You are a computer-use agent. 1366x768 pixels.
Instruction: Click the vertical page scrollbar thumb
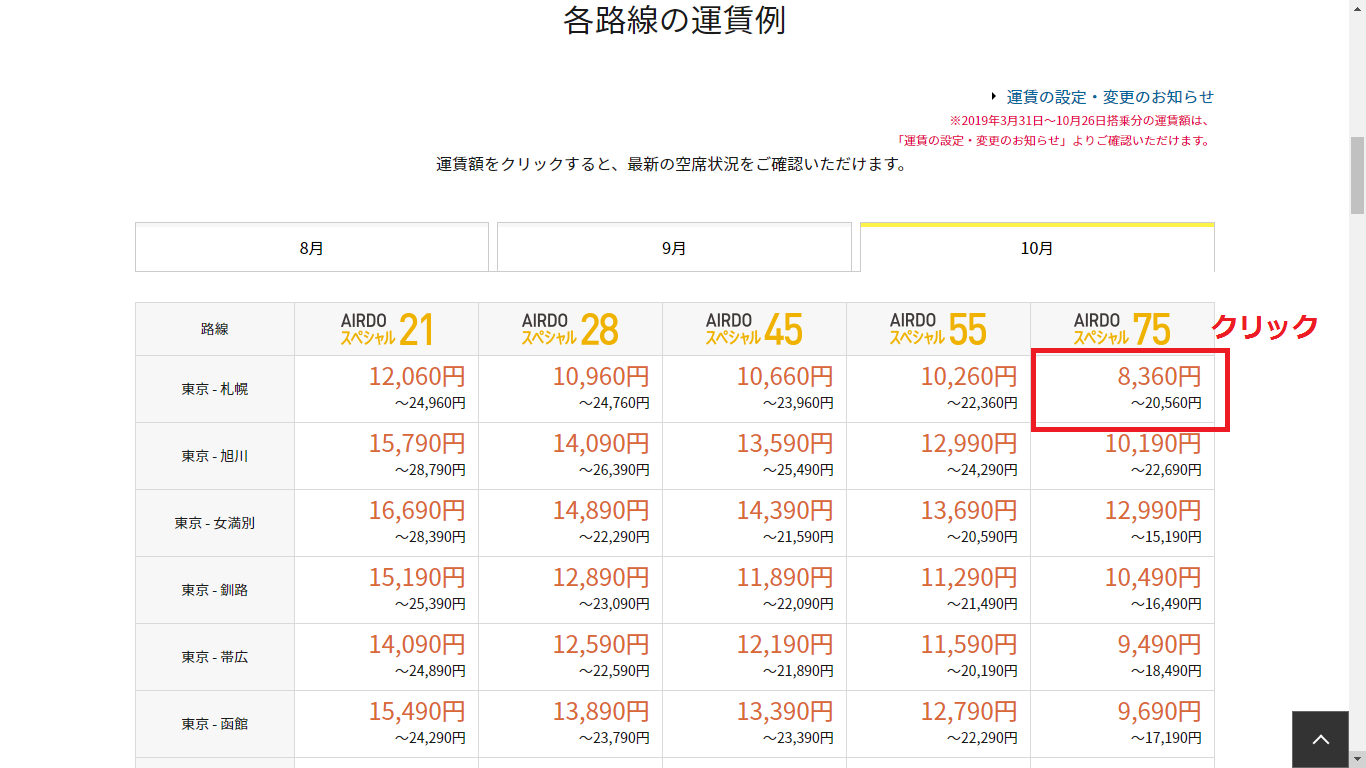pyautogui.click(x=1357, y=175)
